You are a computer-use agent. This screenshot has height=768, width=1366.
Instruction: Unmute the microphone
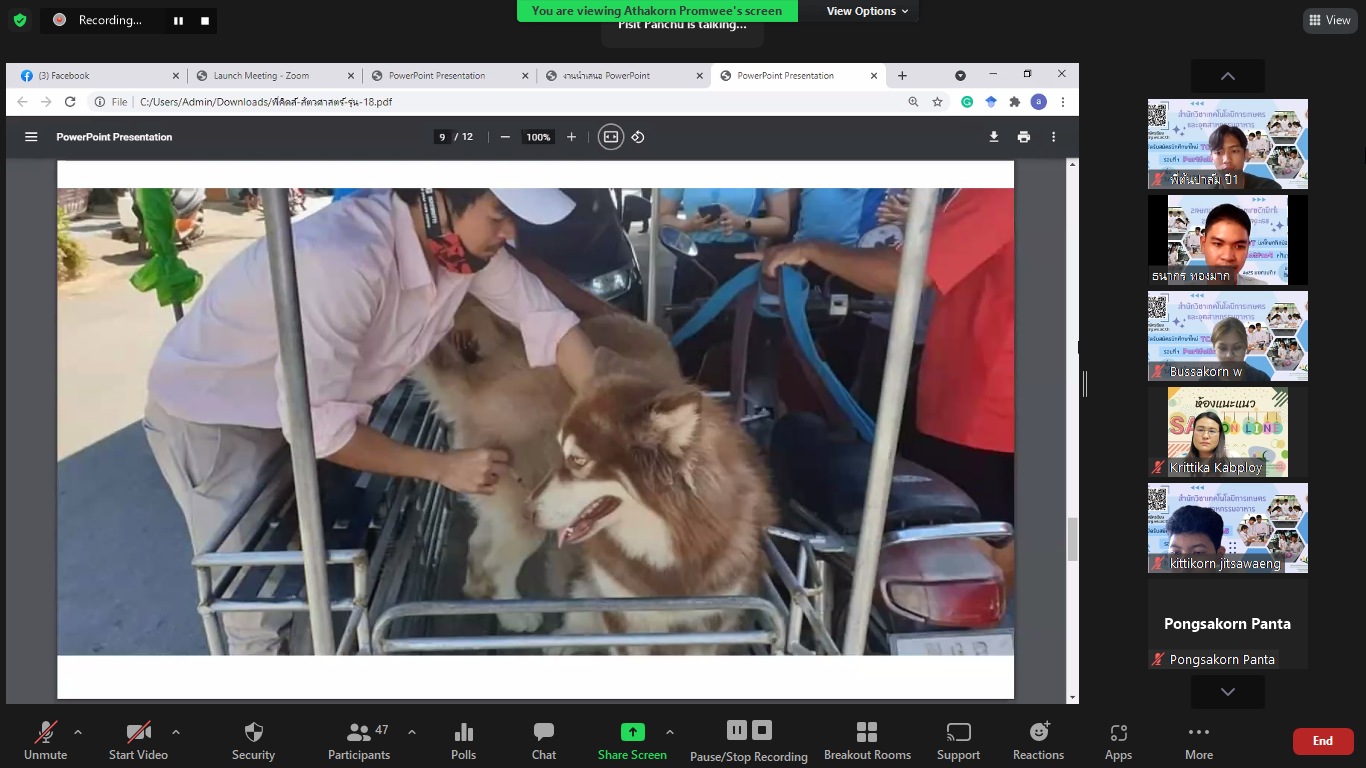click(x=45, y=740)
